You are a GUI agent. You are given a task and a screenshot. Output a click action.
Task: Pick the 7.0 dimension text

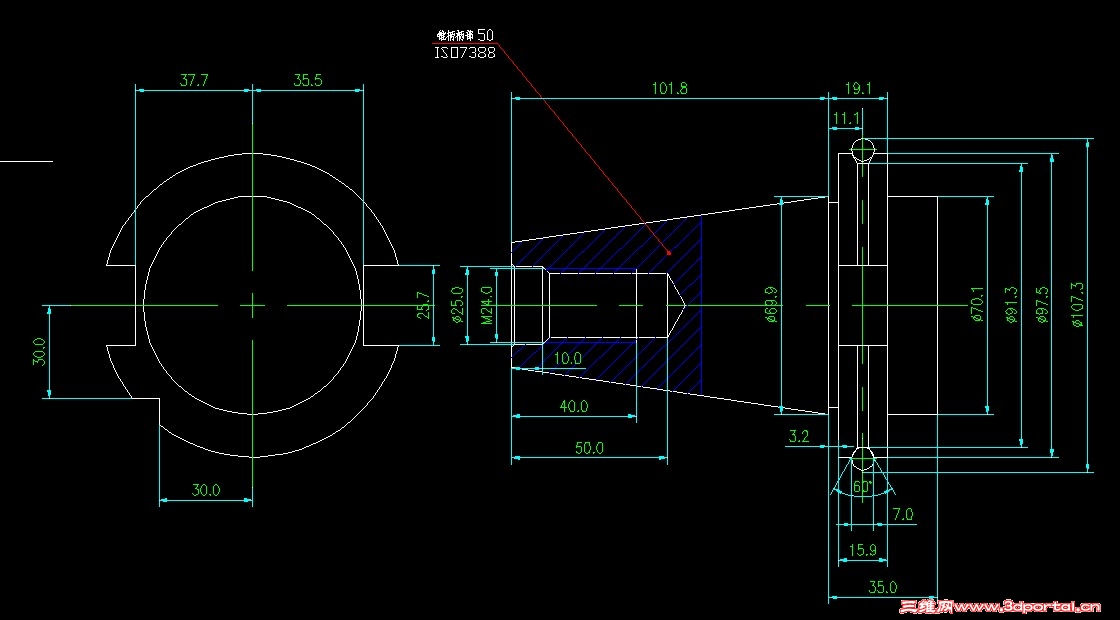903,514
